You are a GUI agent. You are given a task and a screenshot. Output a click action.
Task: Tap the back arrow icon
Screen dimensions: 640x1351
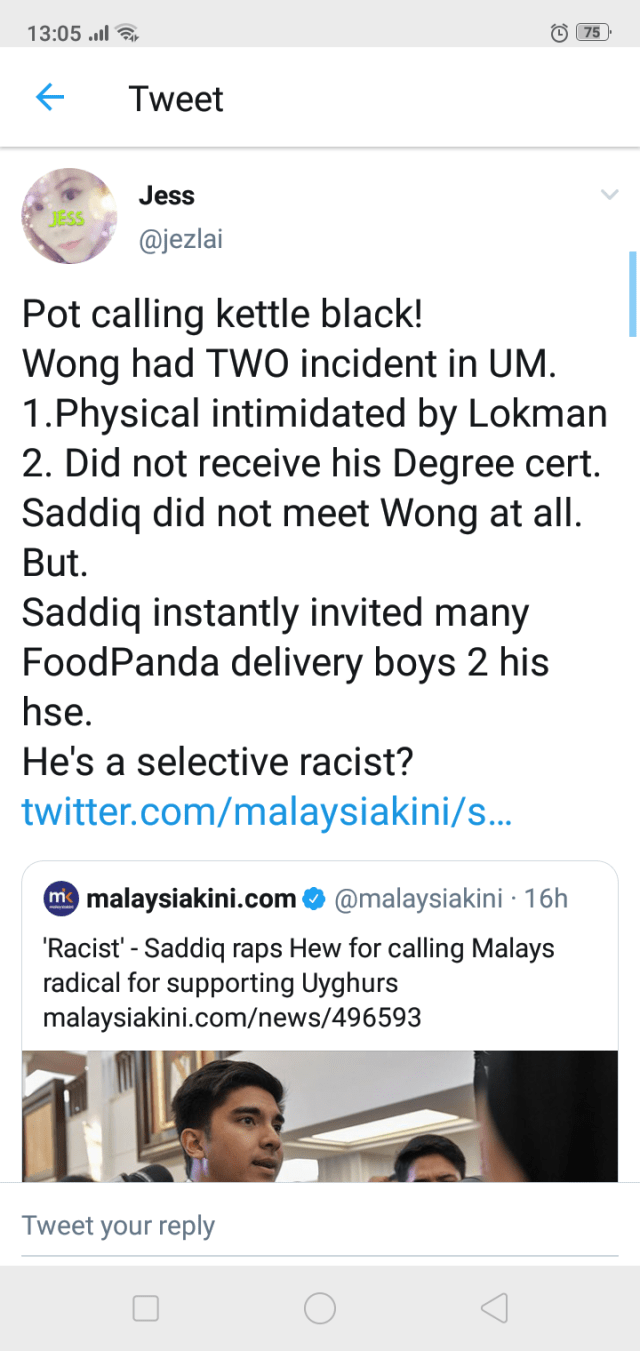[x=49, y=98]
